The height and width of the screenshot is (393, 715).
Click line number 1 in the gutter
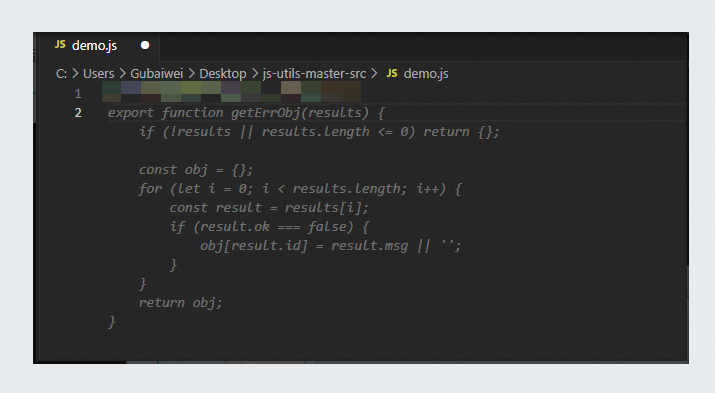point(78,93)
